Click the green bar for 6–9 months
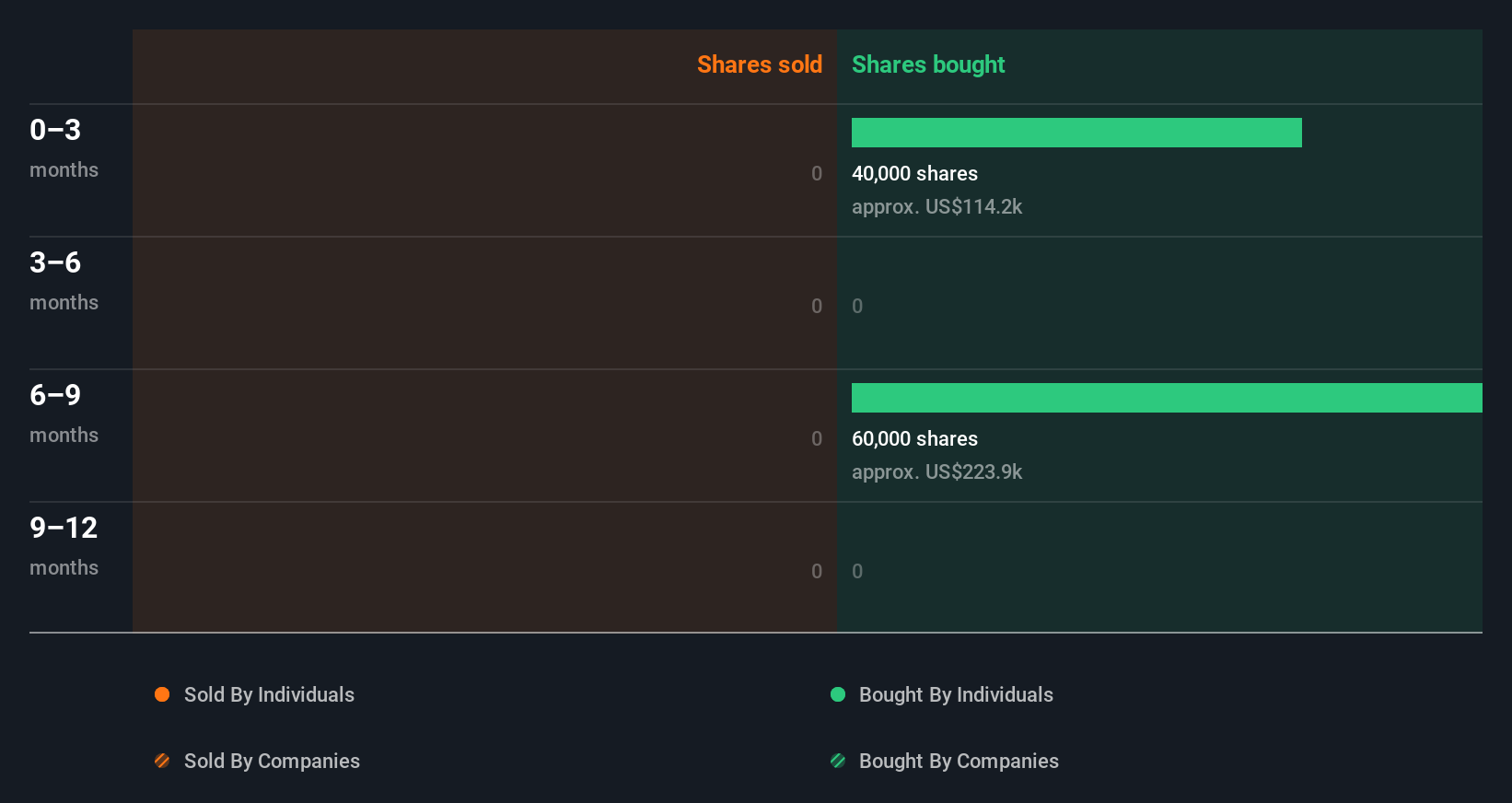This screenshot has height=803, width=1512. pyautogui.click(x=1167, y=398)
